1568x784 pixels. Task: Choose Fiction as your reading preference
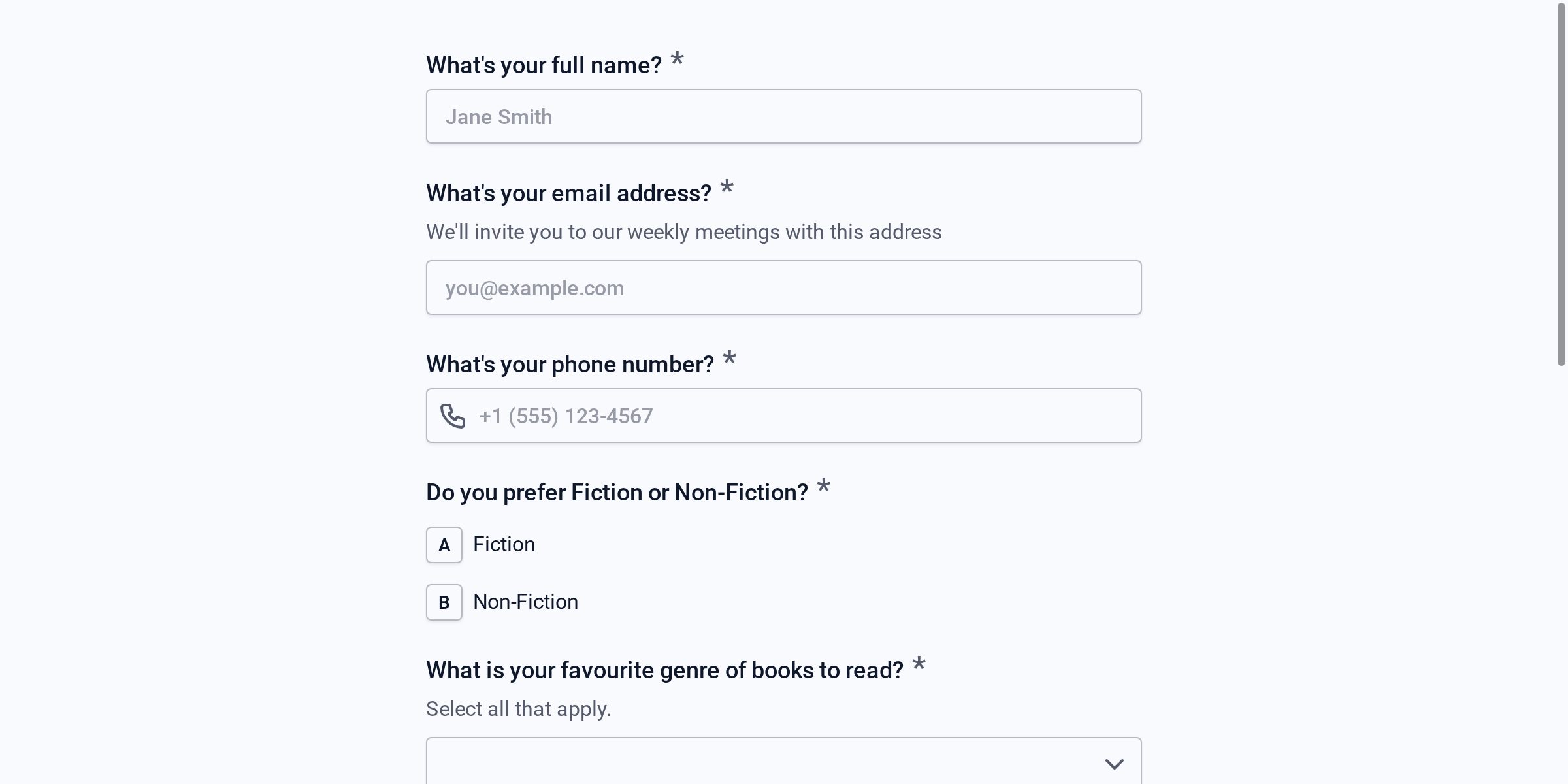tap(504, 544)
